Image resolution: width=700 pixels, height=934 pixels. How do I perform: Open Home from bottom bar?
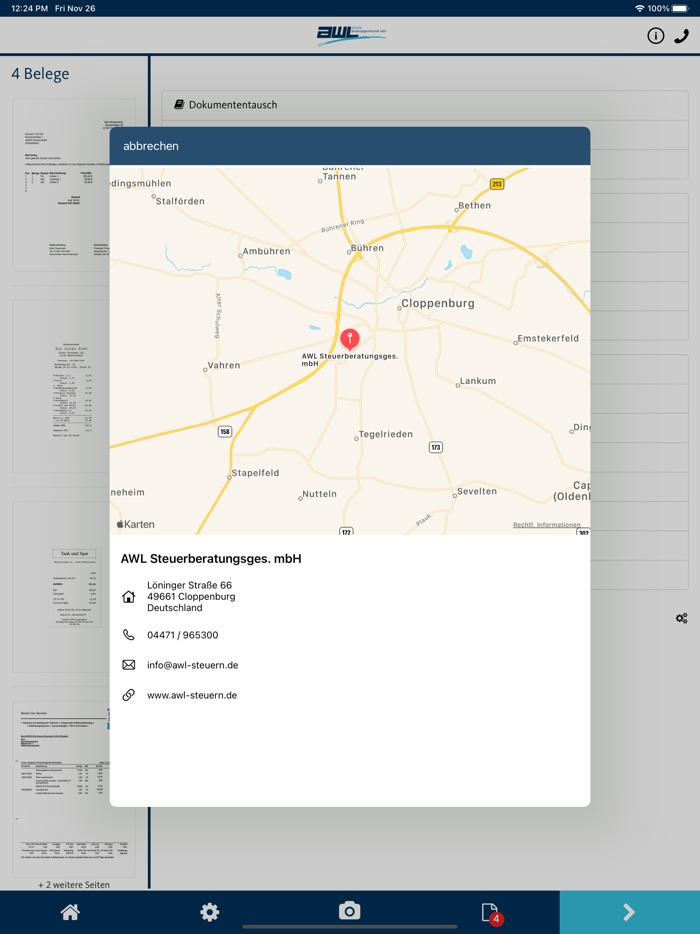70,911
